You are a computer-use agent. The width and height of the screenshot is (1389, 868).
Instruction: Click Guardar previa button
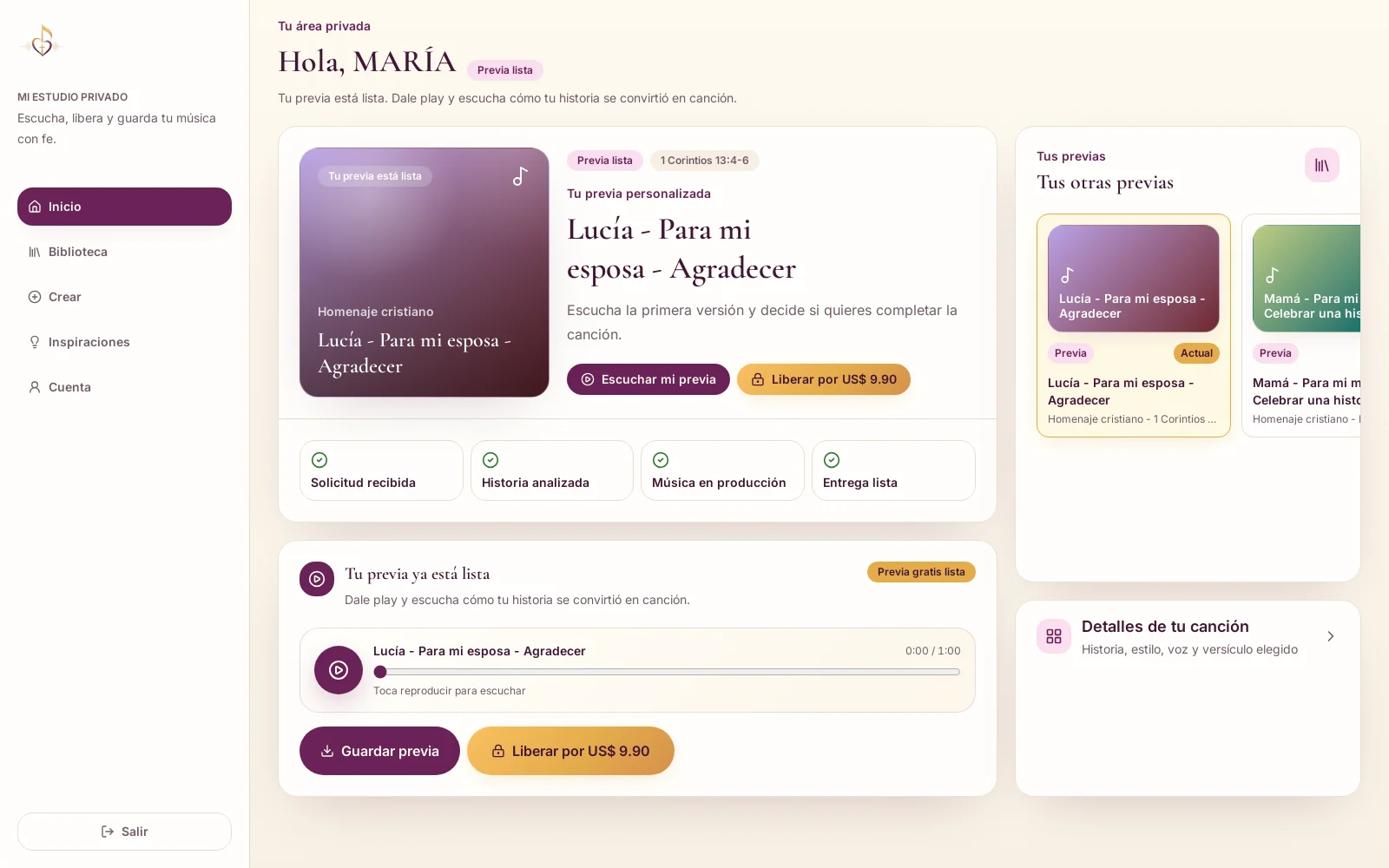(379, 751)
